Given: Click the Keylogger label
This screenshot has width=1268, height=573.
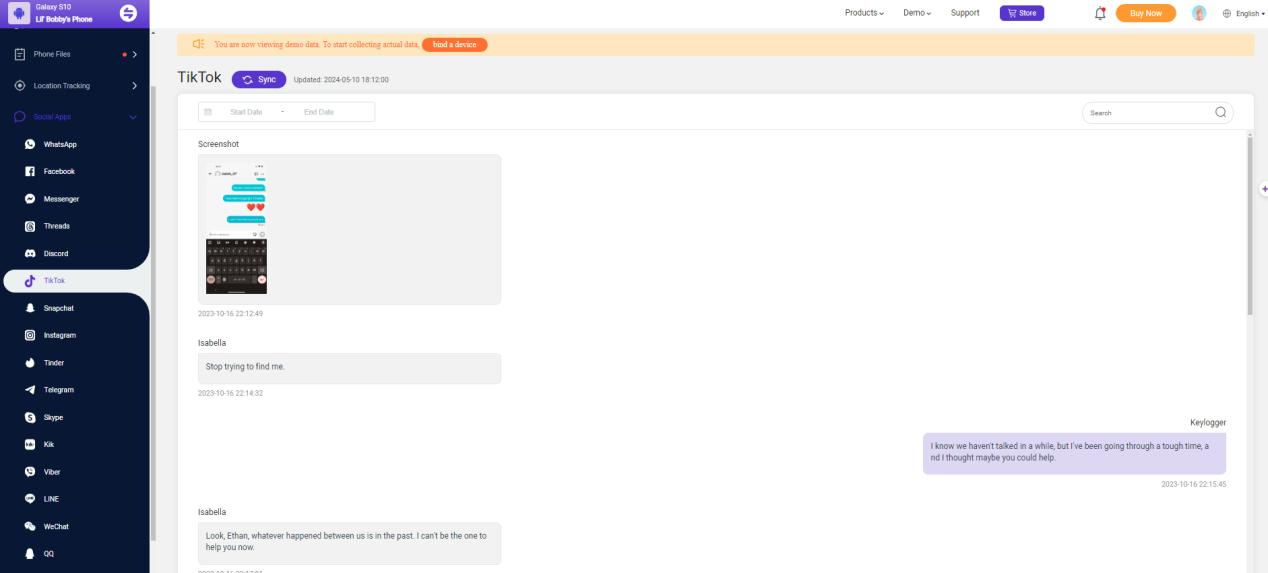Looking at the screenshot, I should click(x=1207, y=423).
